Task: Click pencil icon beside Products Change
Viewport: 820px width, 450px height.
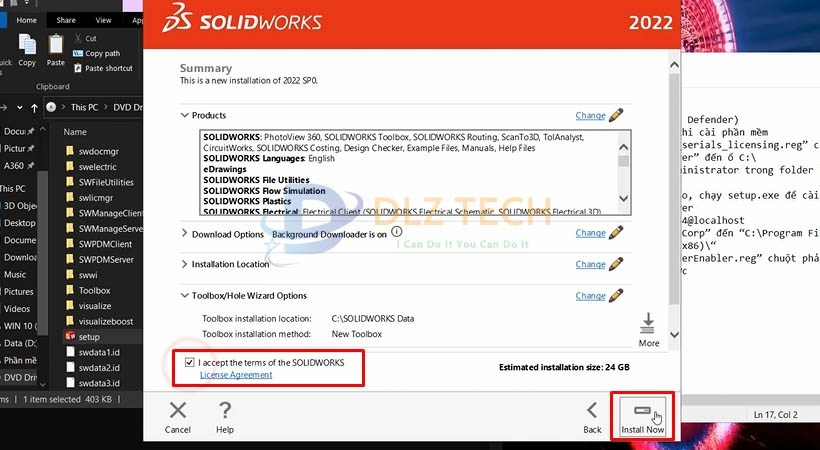Action: tap(616, 115)
